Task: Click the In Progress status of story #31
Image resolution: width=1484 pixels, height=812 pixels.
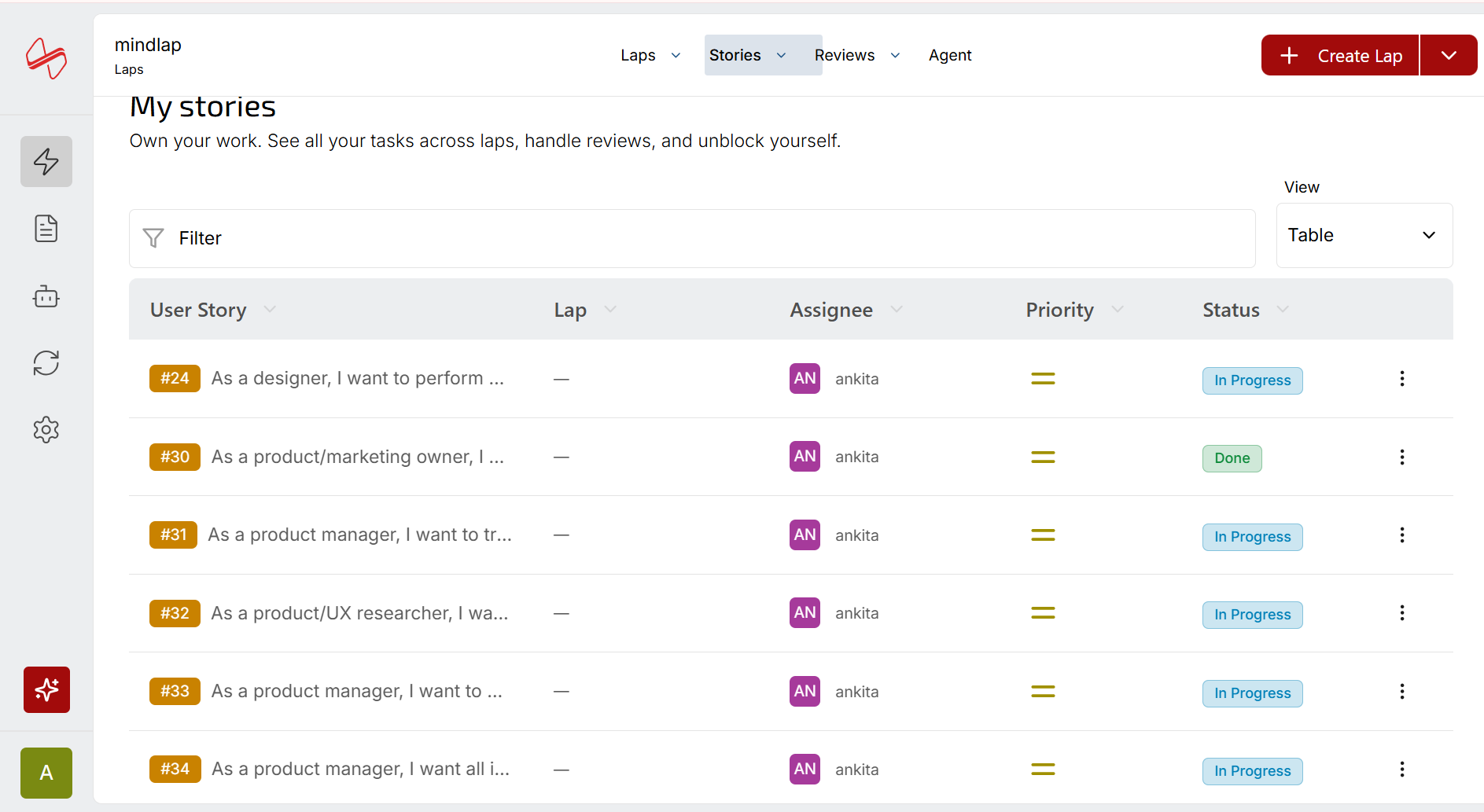Action: pyautogui.click(x=1252, y=537)
